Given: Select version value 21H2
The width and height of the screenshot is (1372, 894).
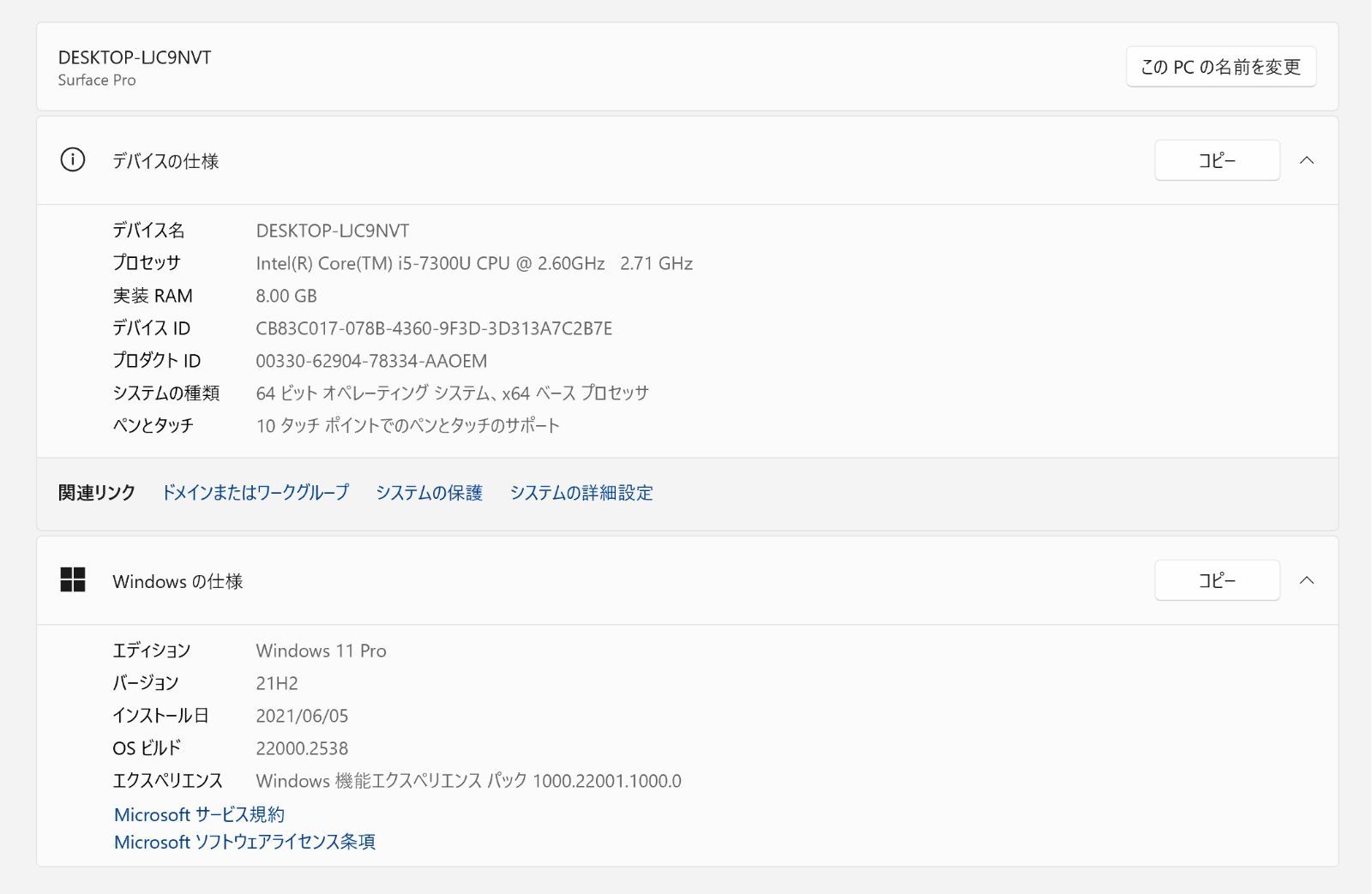Looking at the screenshot, I should [x=277, y=683].
